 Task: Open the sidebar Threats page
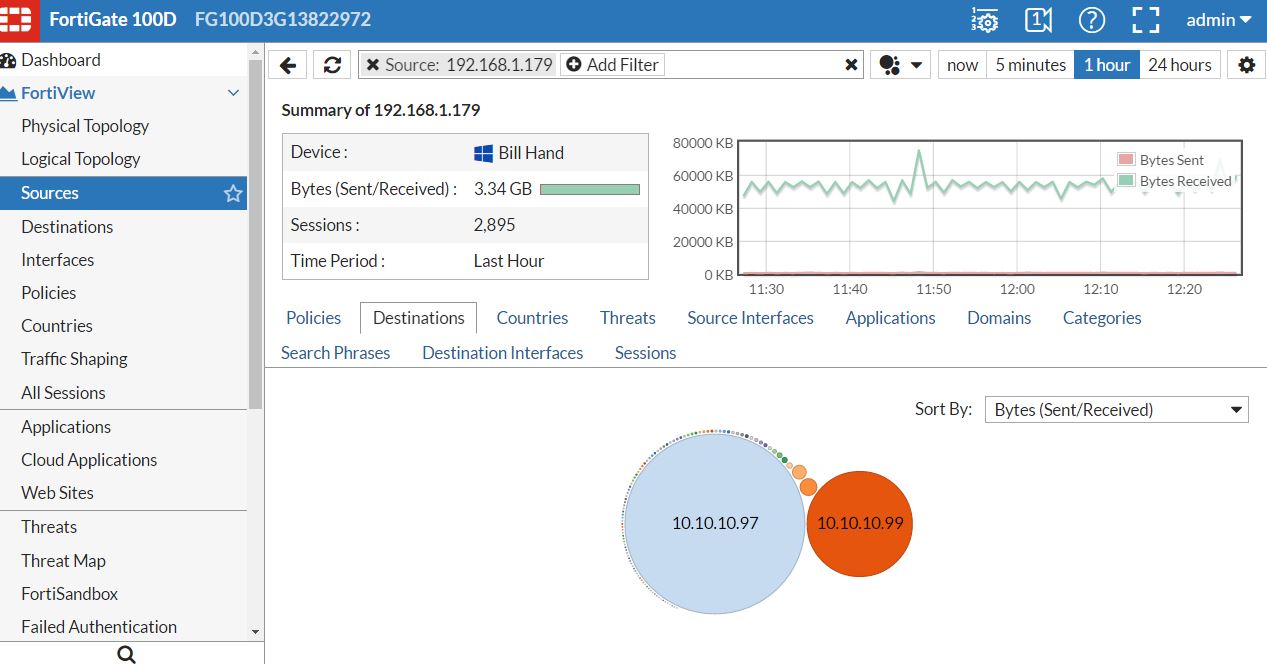coord(49,527)
